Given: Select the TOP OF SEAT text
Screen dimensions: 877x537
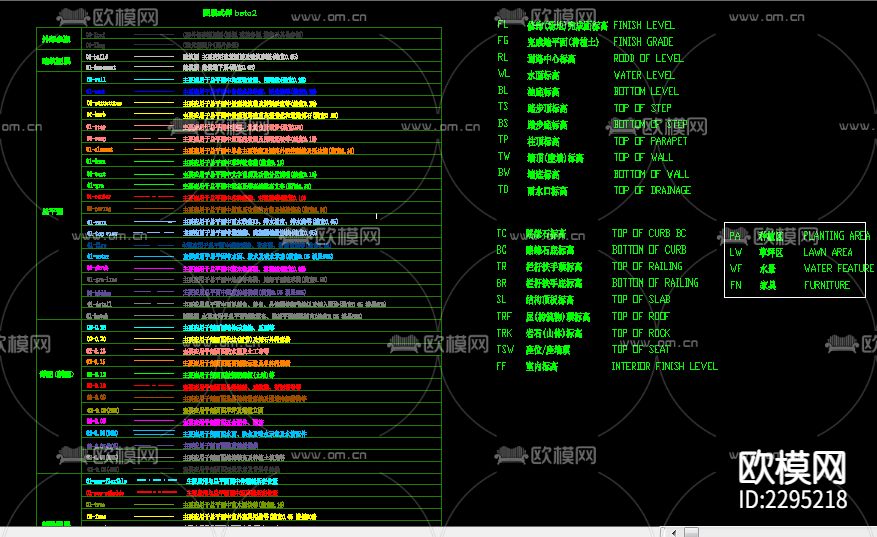Looking at the screenshot, I should [x=640, y=349].
